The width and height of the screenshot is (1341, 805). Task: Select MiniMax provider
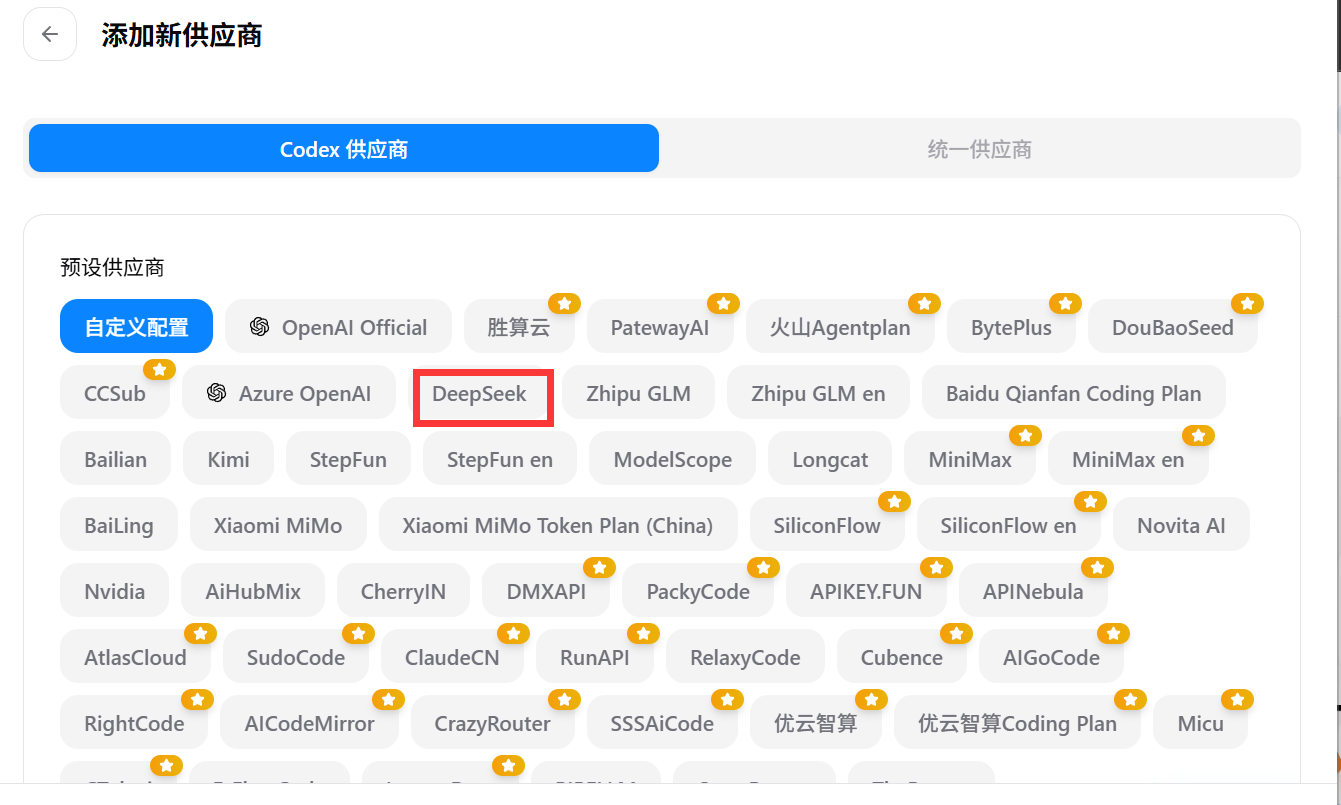[x=971, y=458]
